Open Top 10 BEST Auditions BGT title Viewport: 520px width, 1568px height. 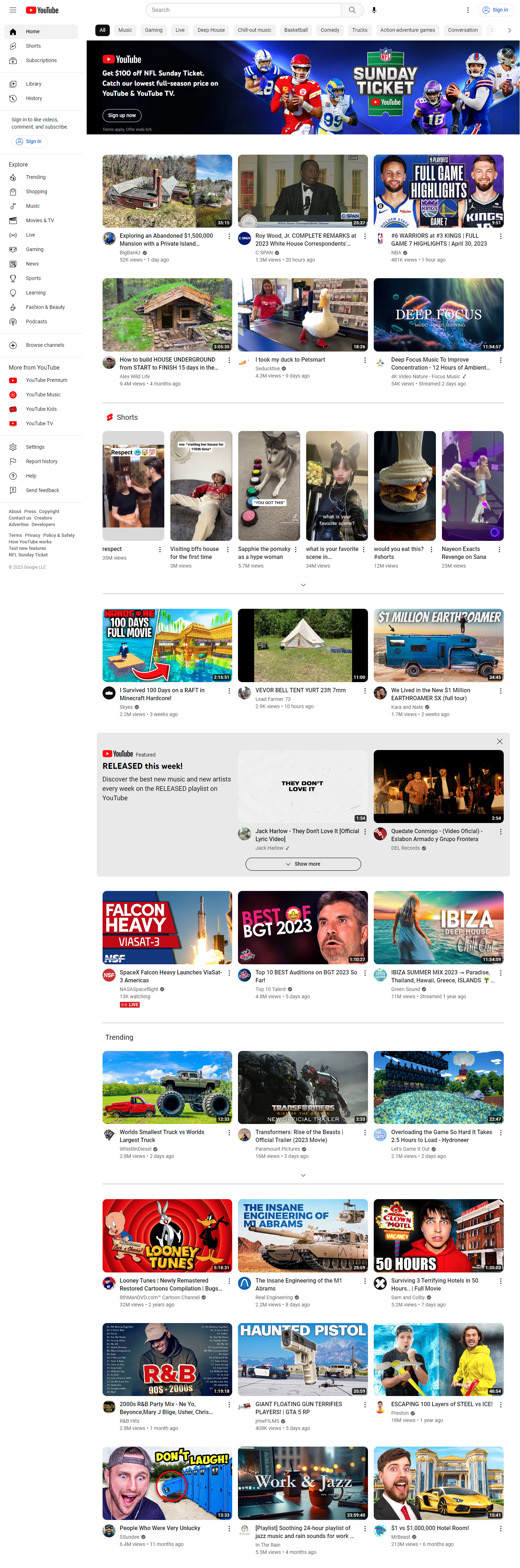307,976
